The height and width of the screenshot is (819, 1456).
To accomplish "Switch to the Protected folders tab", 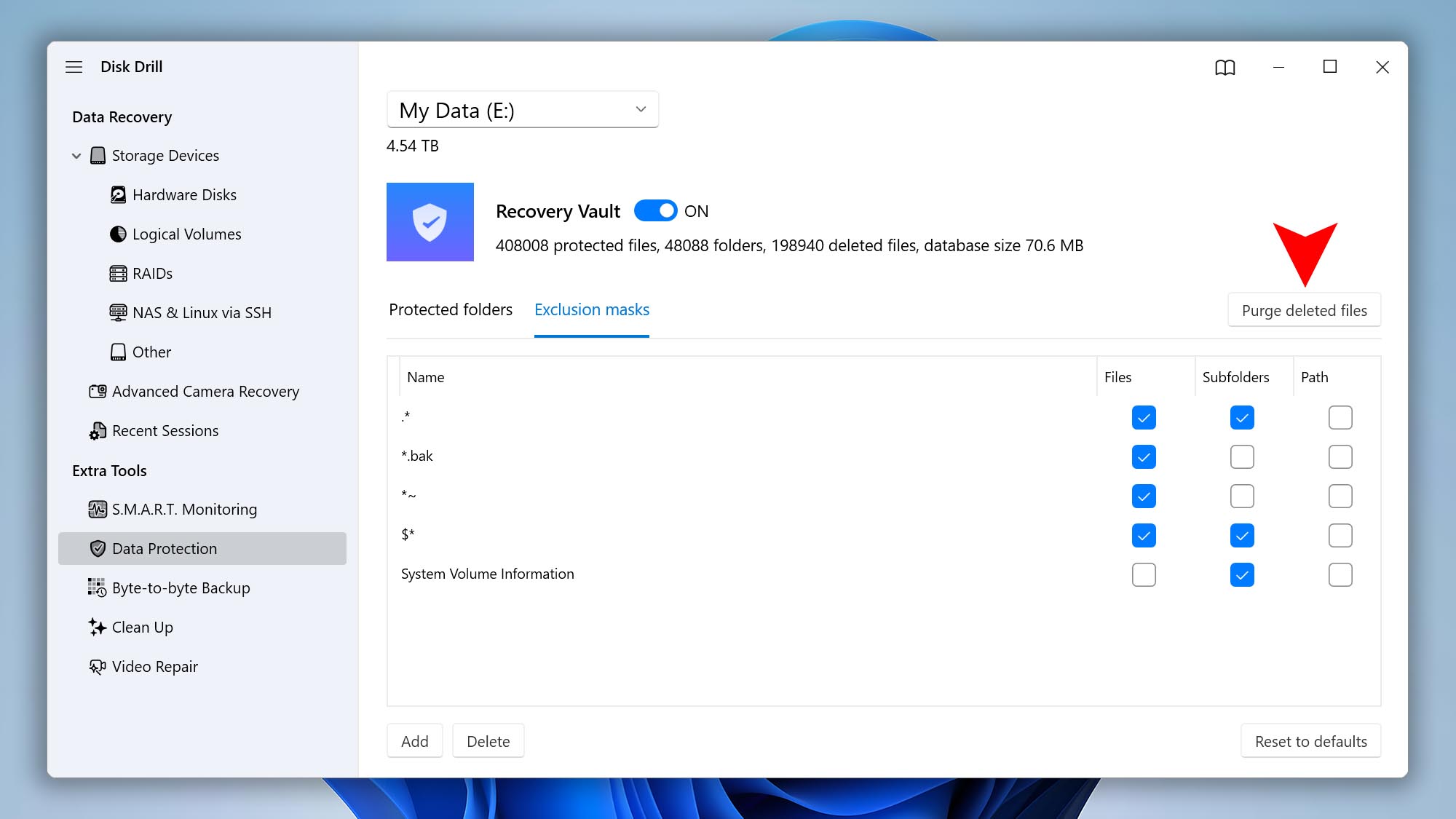I will 451,310.
